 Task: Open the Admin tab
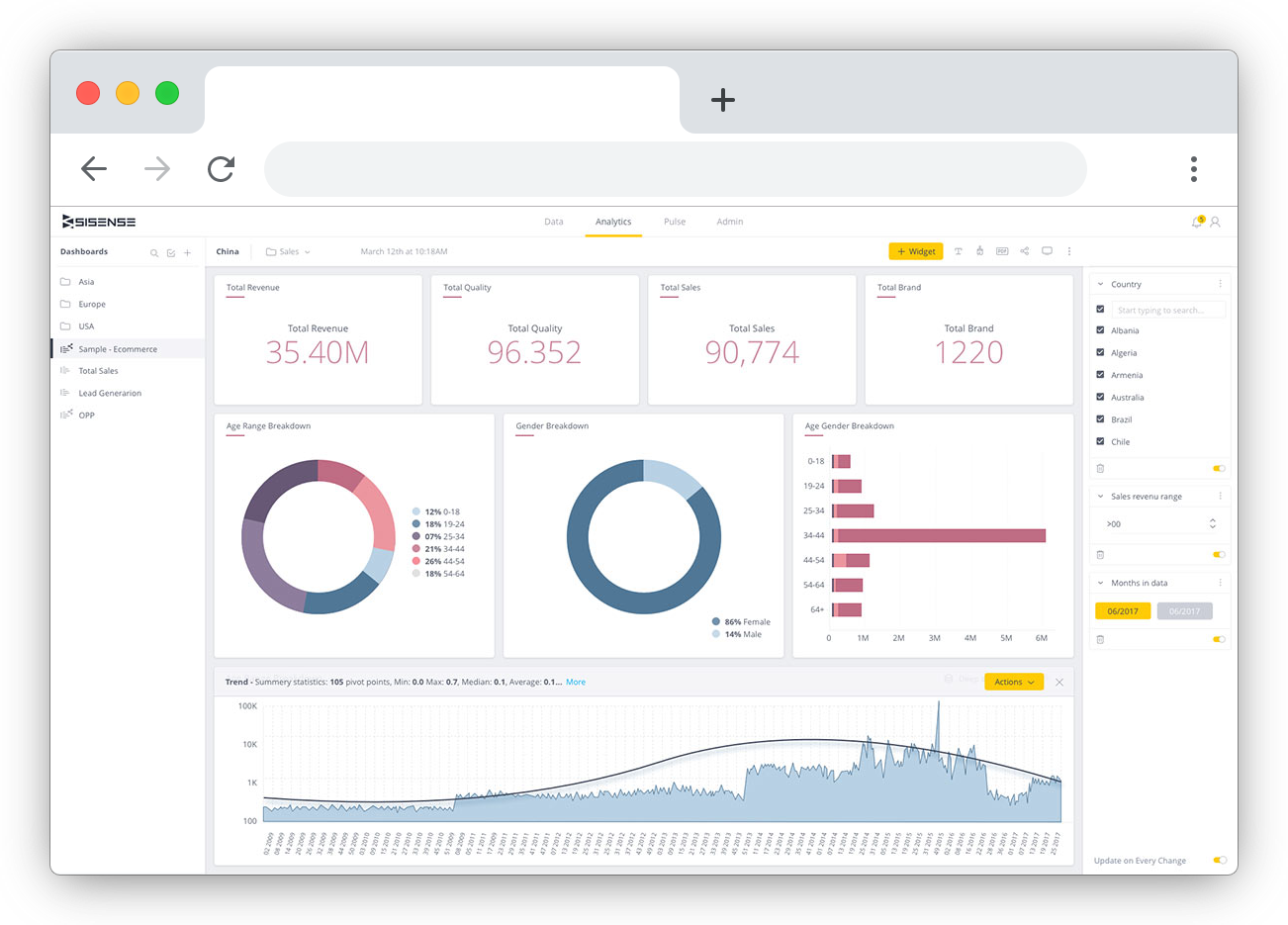[729, 222]
